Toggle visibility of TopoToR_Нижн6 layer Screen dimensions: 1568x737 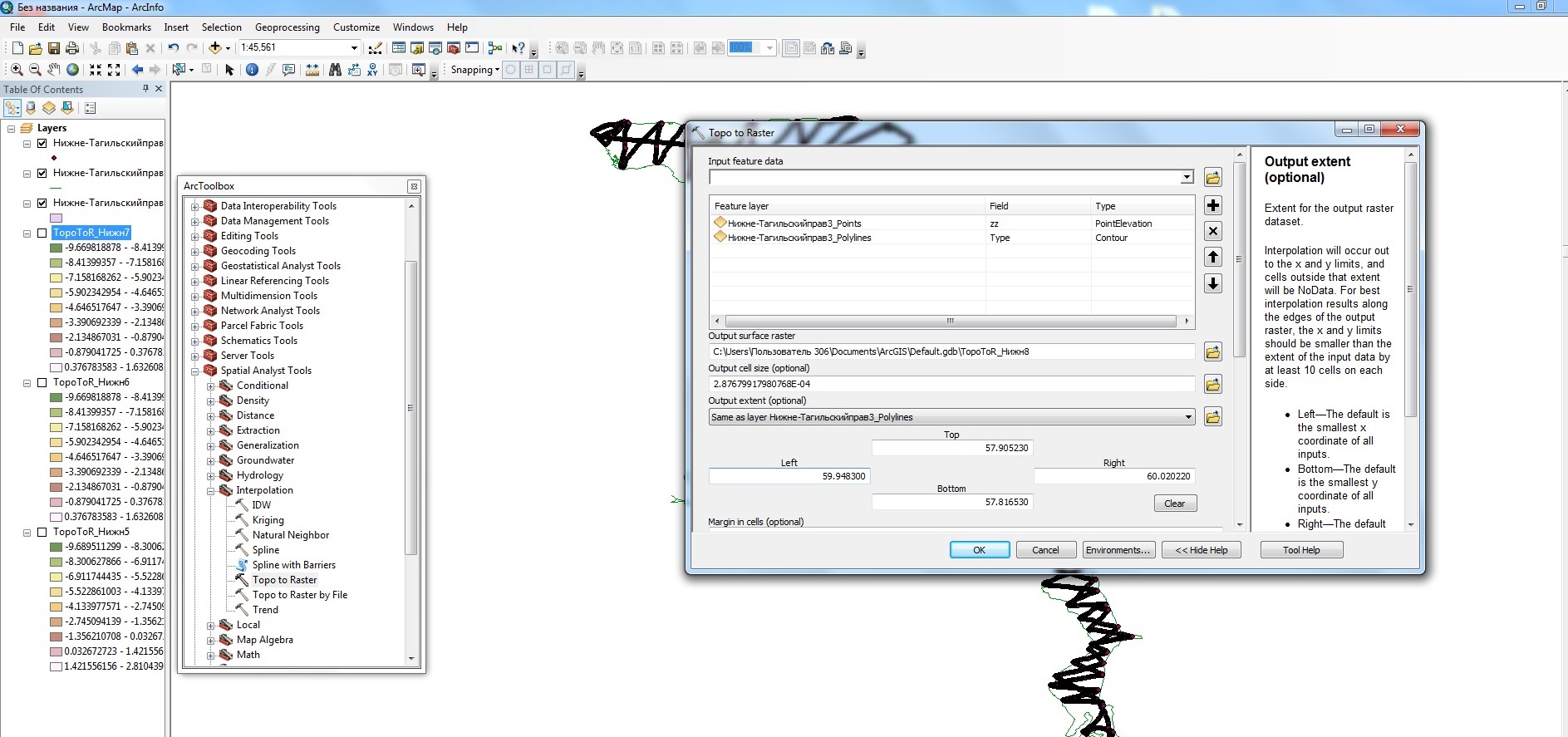(x=42, y=382)
